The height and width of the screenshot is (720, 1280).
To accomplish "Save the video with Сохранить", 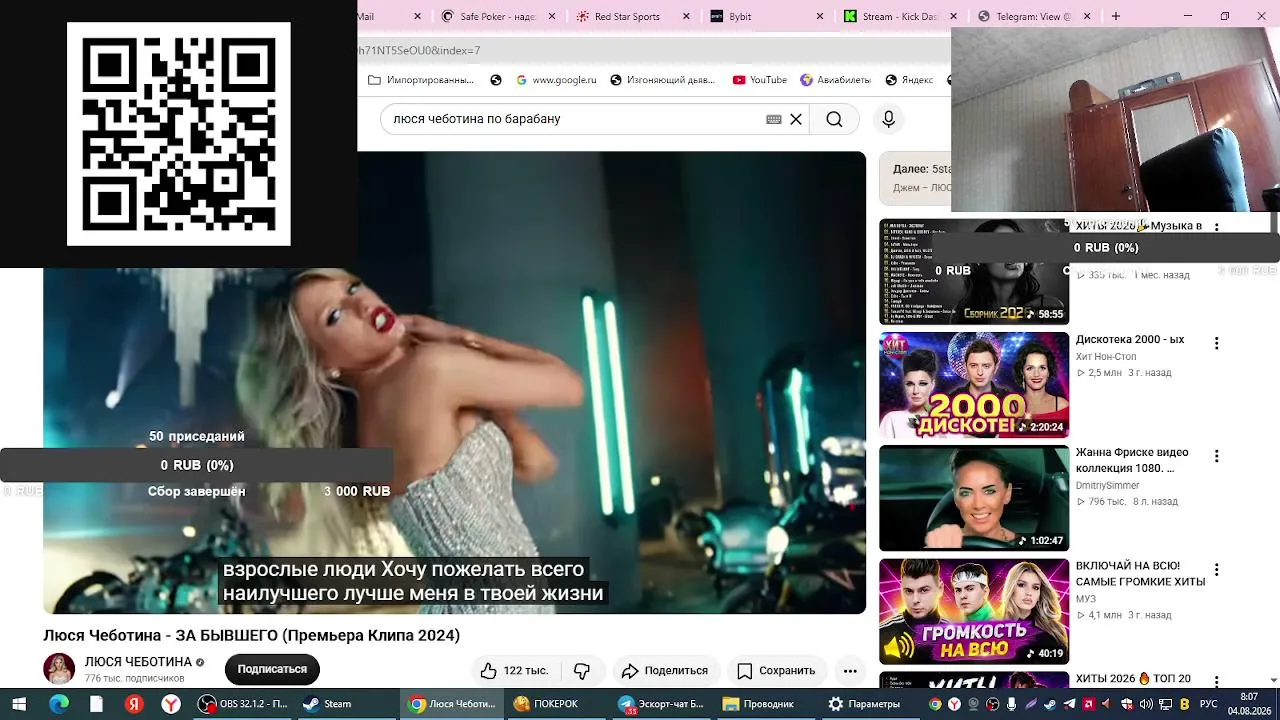I will 776,670.
